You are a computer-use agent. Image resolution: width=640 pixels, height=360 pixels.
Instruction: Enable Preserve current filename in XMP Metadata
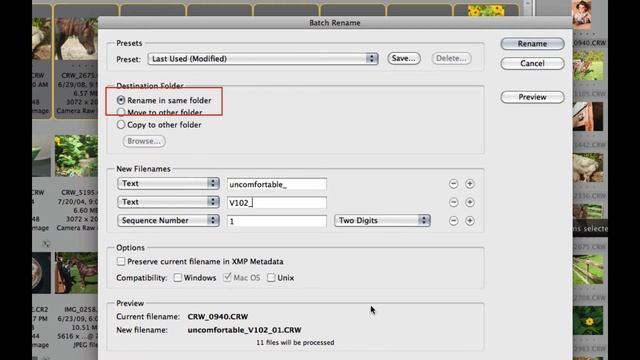pyautogui.click(x=121, y=261)
